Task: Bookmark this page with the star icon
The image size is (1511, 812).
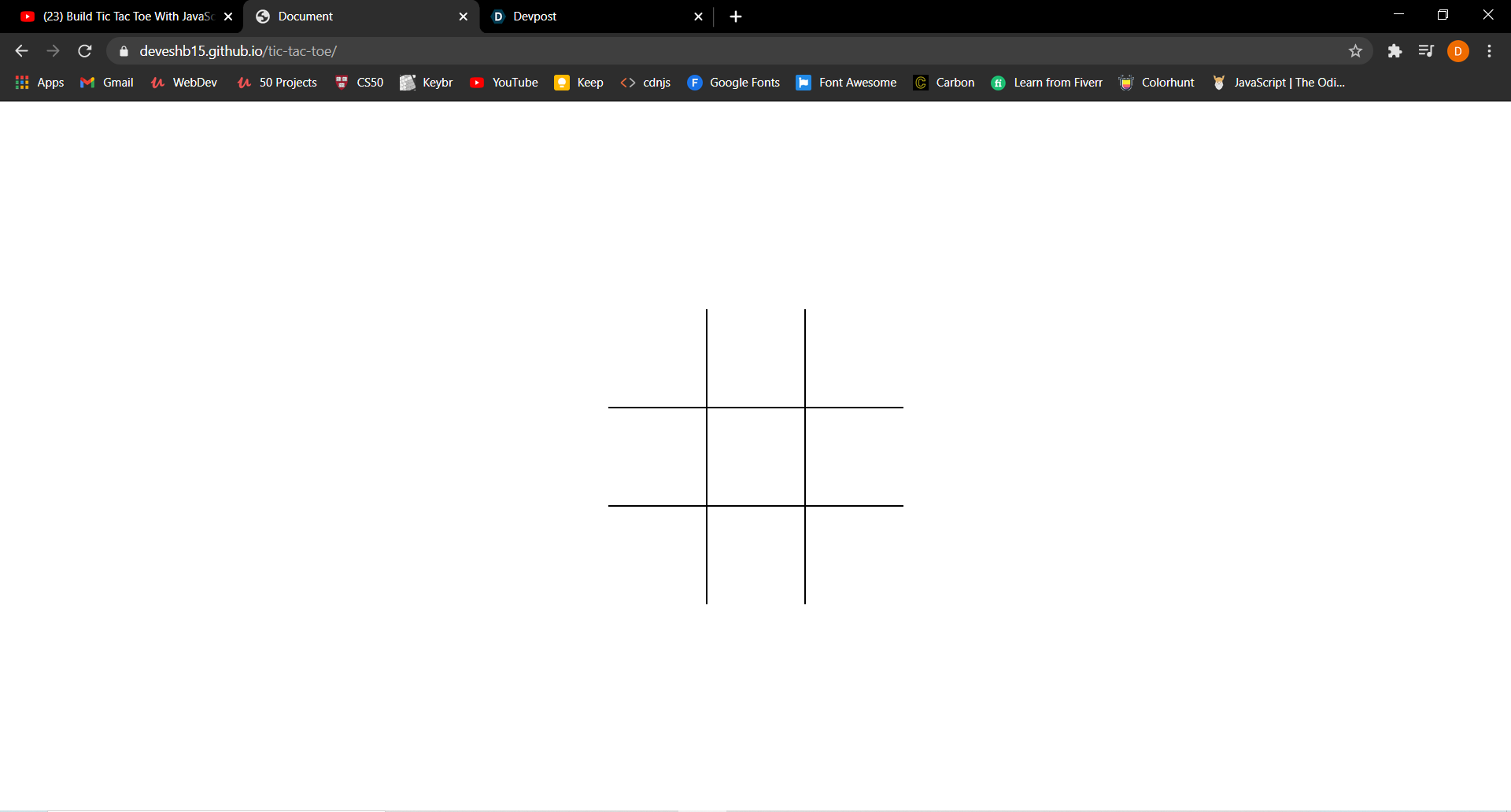Action: click(x=1355, y=51)
